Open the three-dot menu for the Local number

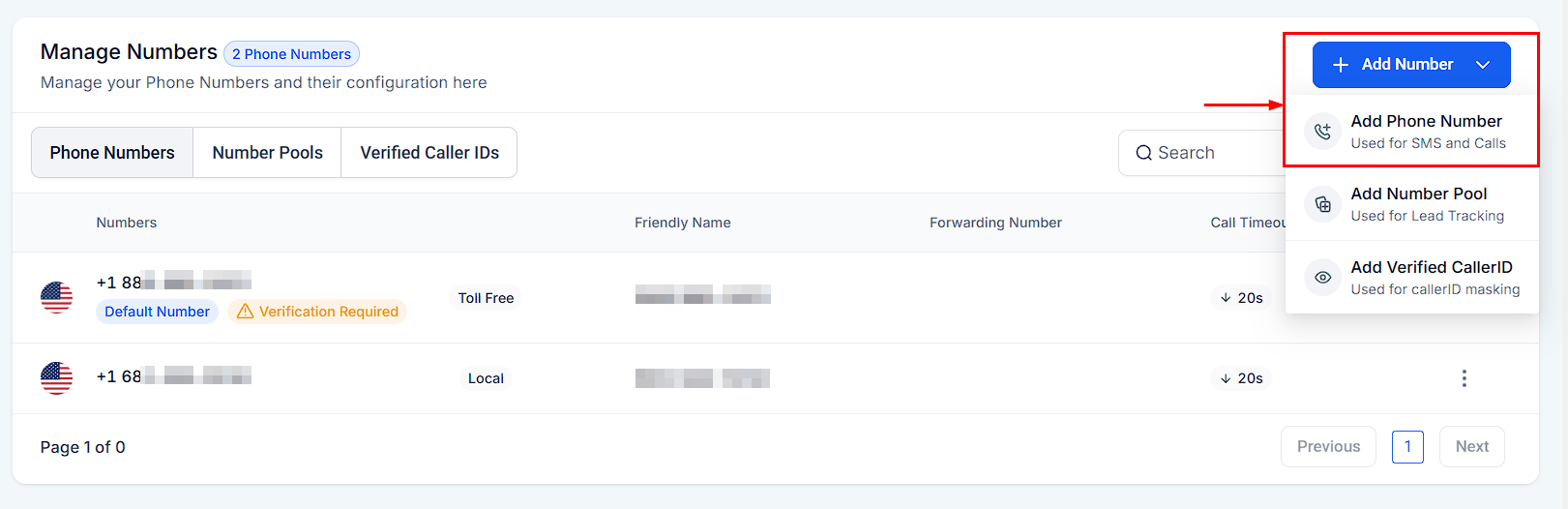click(x=1464, y=378)
